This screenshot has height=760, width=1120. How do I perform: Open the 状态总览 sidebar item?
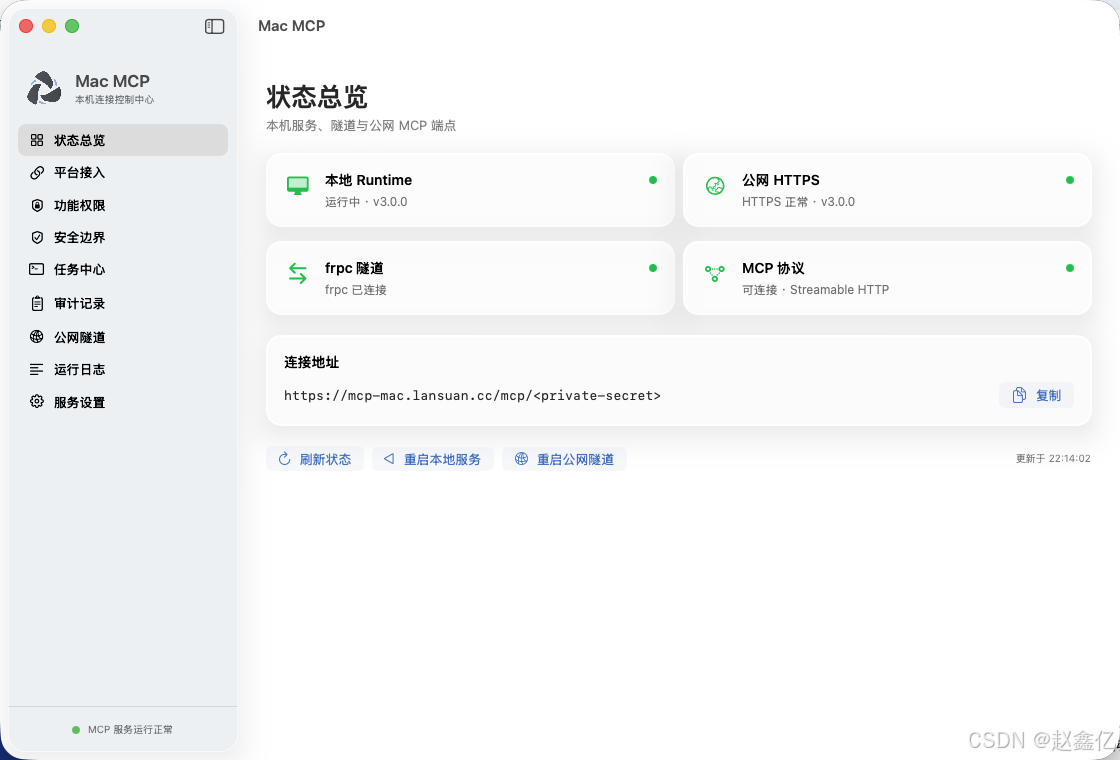[x=123, y=140]
